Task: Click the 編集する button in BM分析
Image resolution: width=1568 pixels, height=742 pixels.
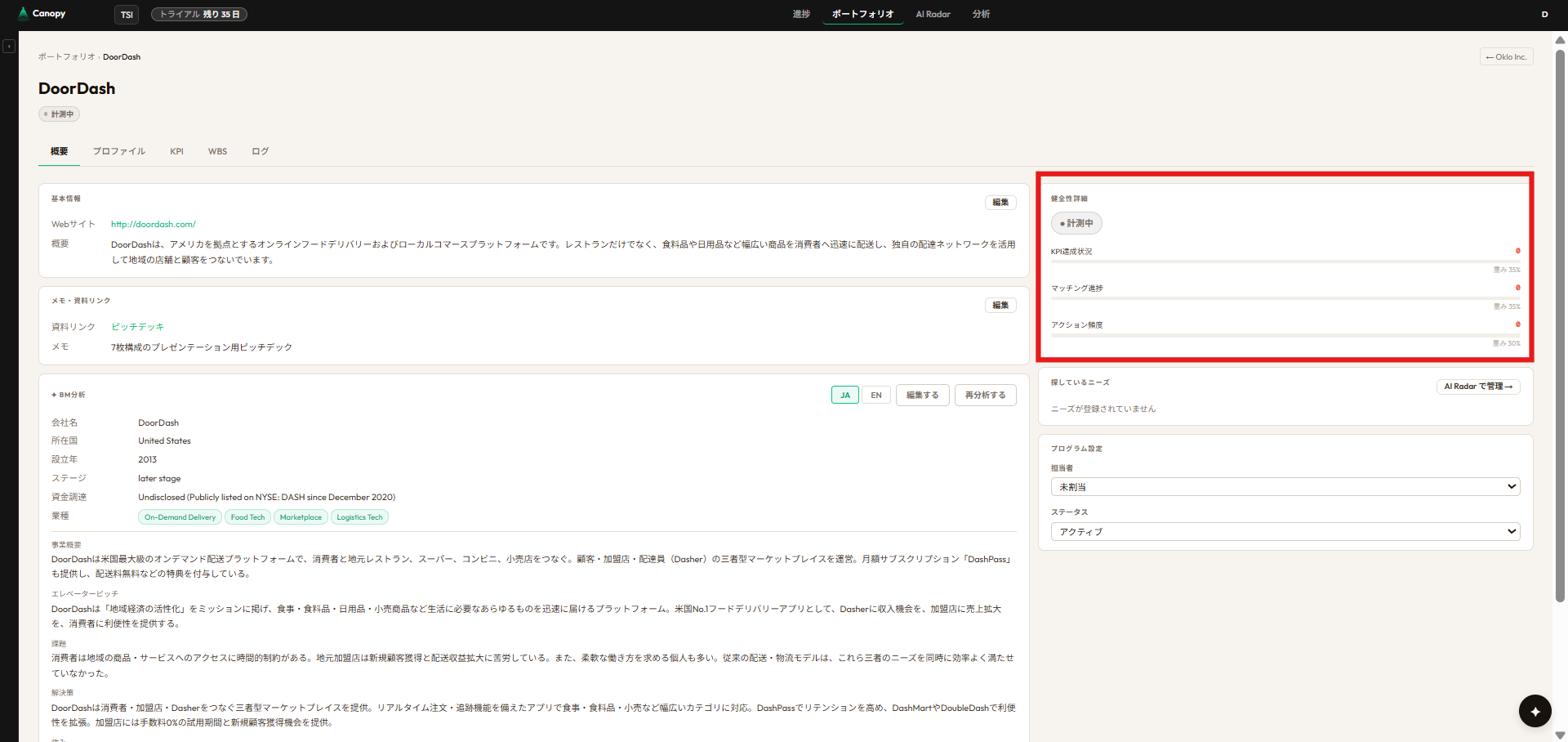Action: tap(923, 395)
